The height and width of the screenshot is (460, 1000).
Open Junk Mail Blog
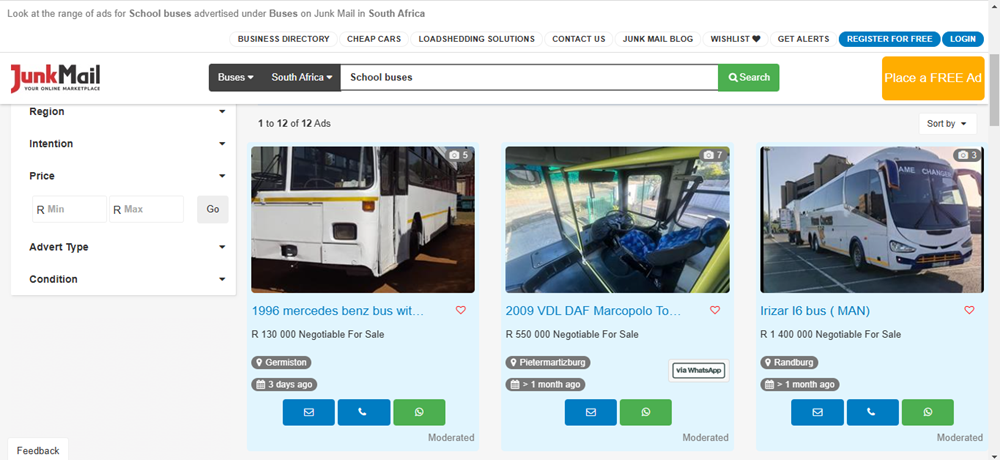pyautogui.click(x=658, y=39)
